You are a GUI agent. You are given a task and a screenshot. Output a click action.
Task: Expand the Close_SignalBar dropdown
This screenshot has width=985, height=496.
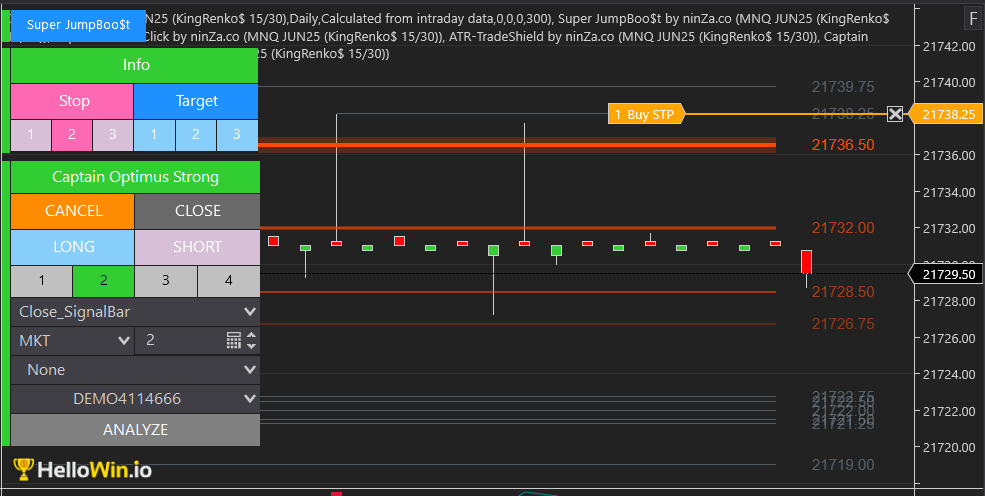(135, 311)
